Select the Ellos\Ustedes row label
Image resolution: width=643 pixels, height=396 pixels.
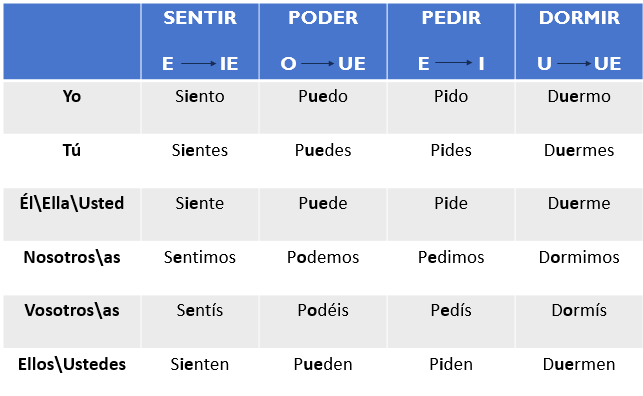(72, 364)
